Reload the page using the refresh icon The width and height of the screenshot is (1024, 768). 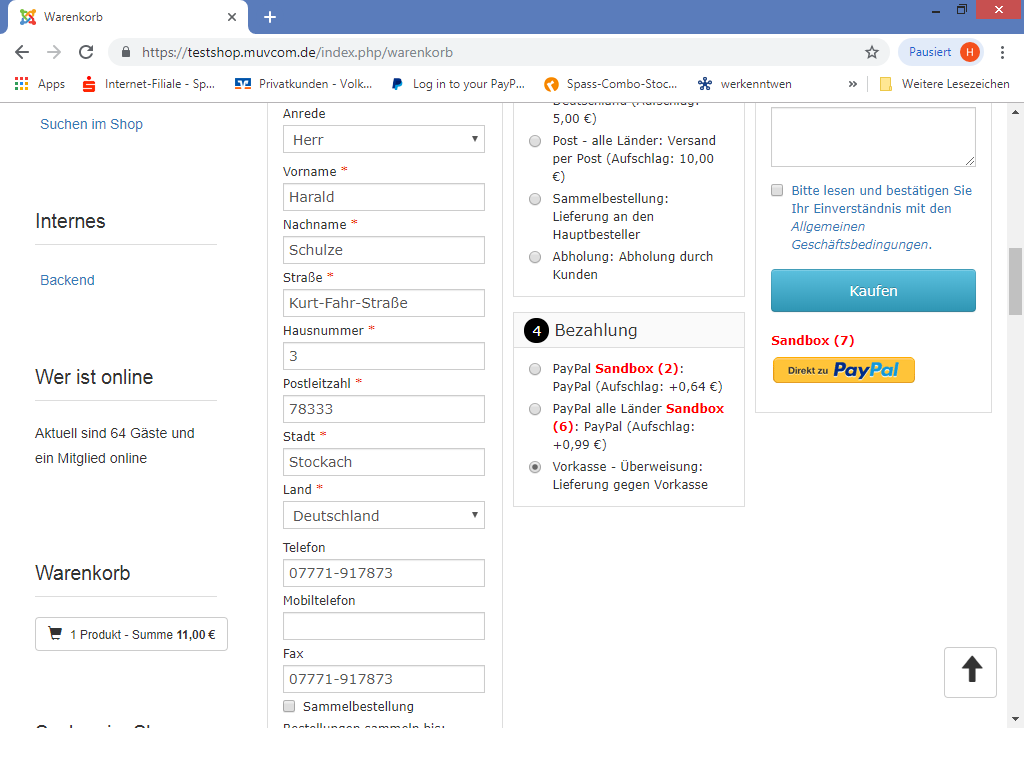pyautogui.click(x=86, y=52)
